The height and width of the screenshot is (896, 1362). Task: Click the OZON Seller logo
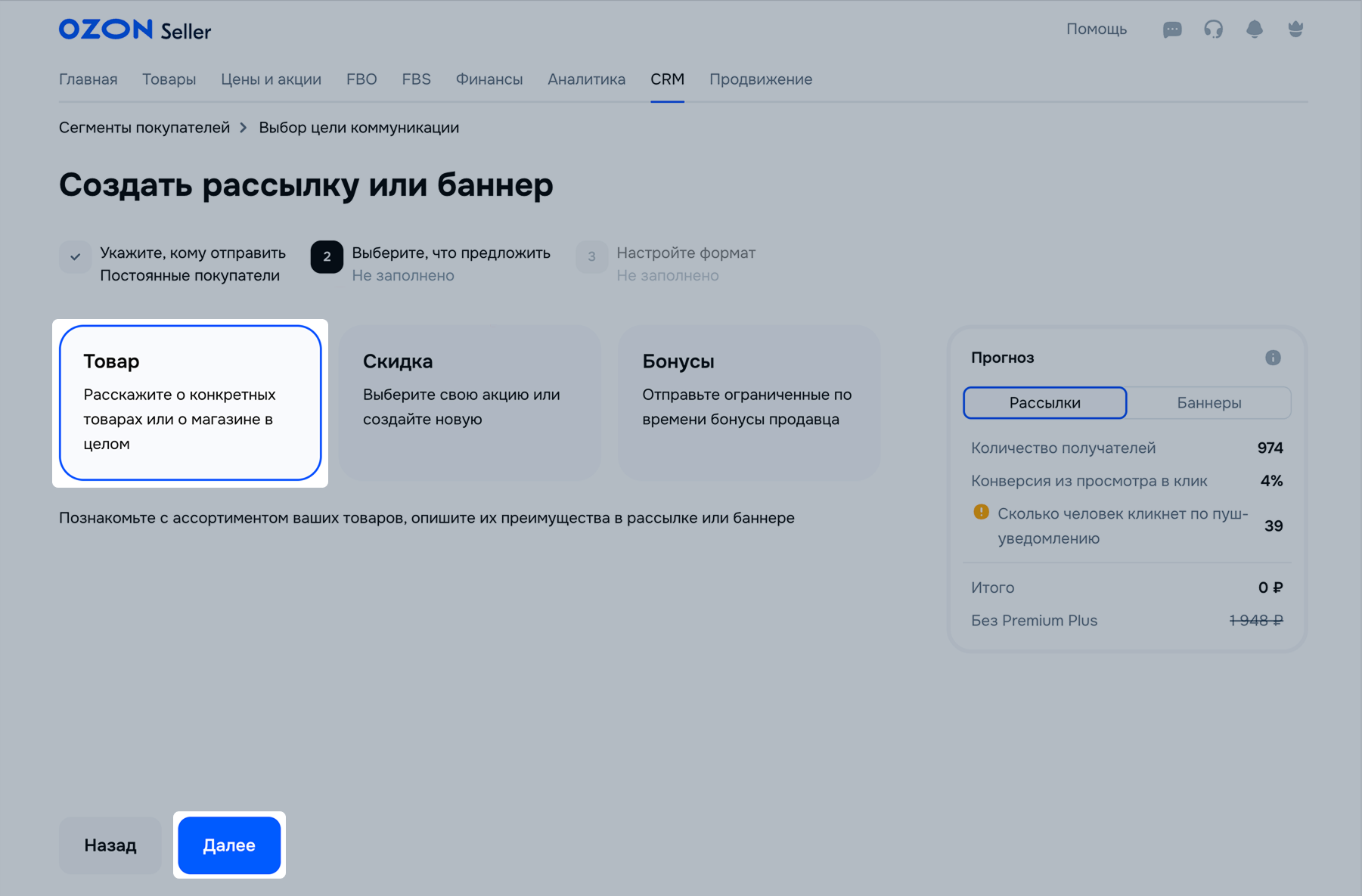[135, 30]
